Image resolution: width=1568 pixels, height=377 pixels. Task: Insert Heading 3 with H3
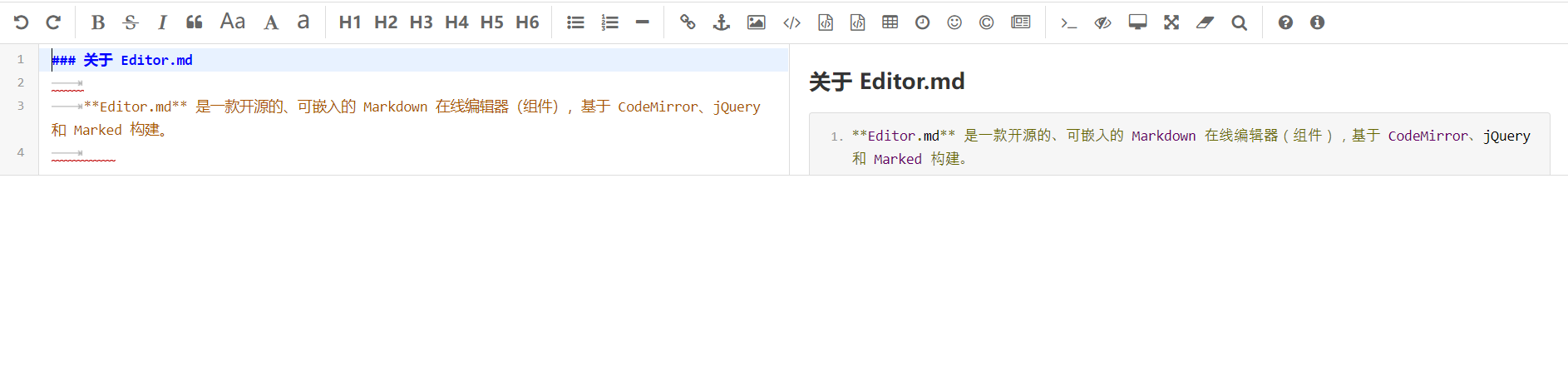[422, 22]
